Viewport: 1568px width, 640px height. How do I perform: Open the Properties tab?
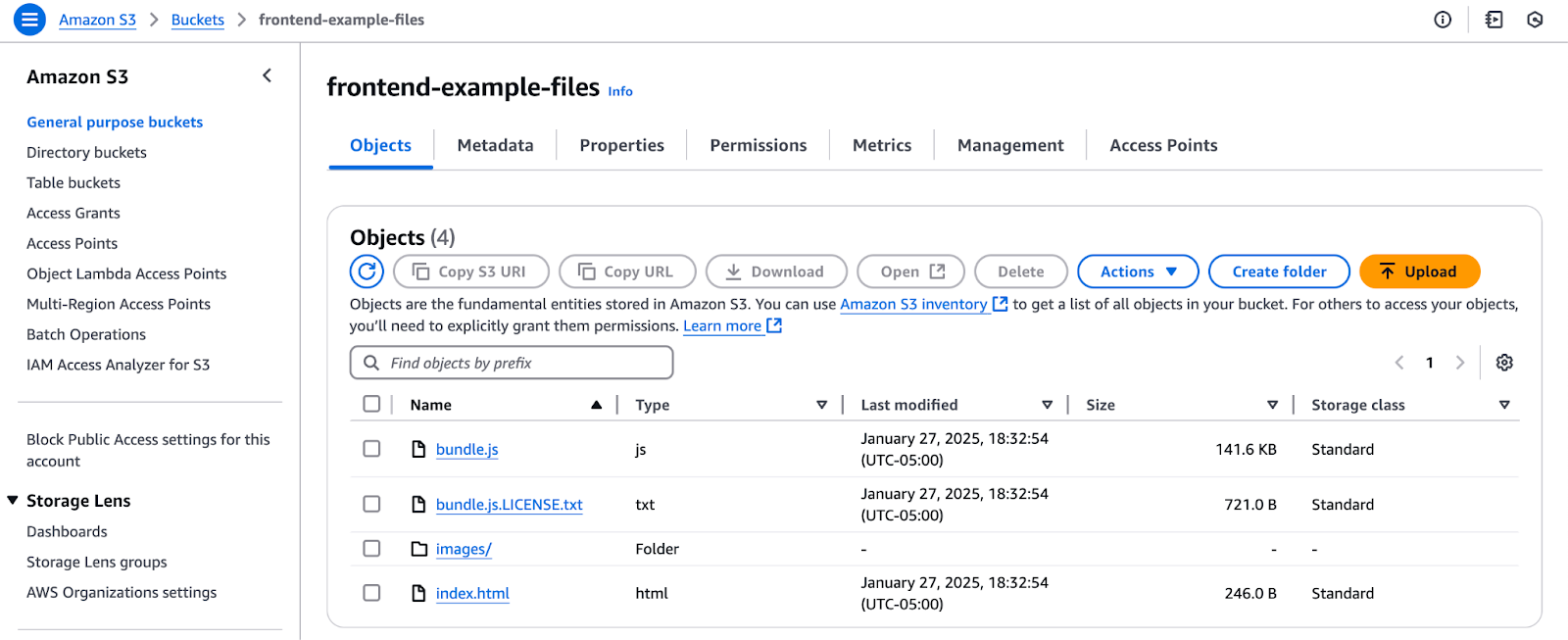621,145
